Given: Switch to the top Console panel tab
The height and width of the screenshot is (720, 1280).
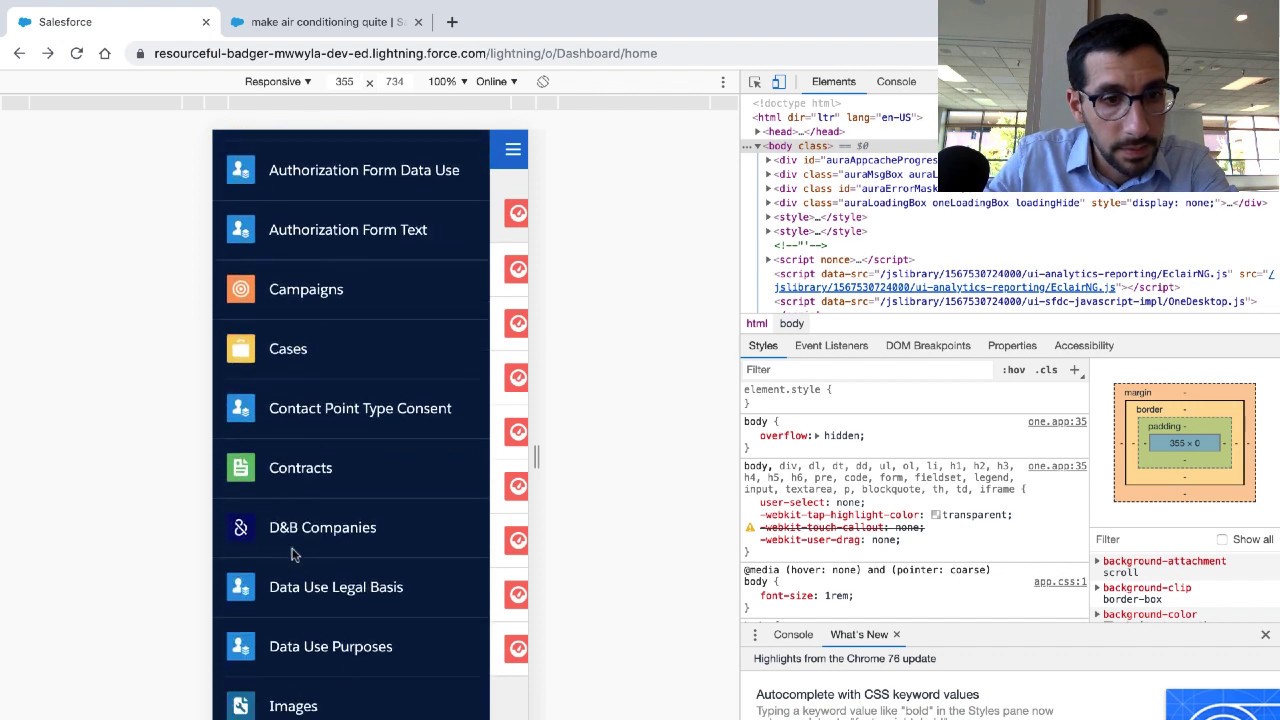Looking at the screenshot, I should (896, 82).
